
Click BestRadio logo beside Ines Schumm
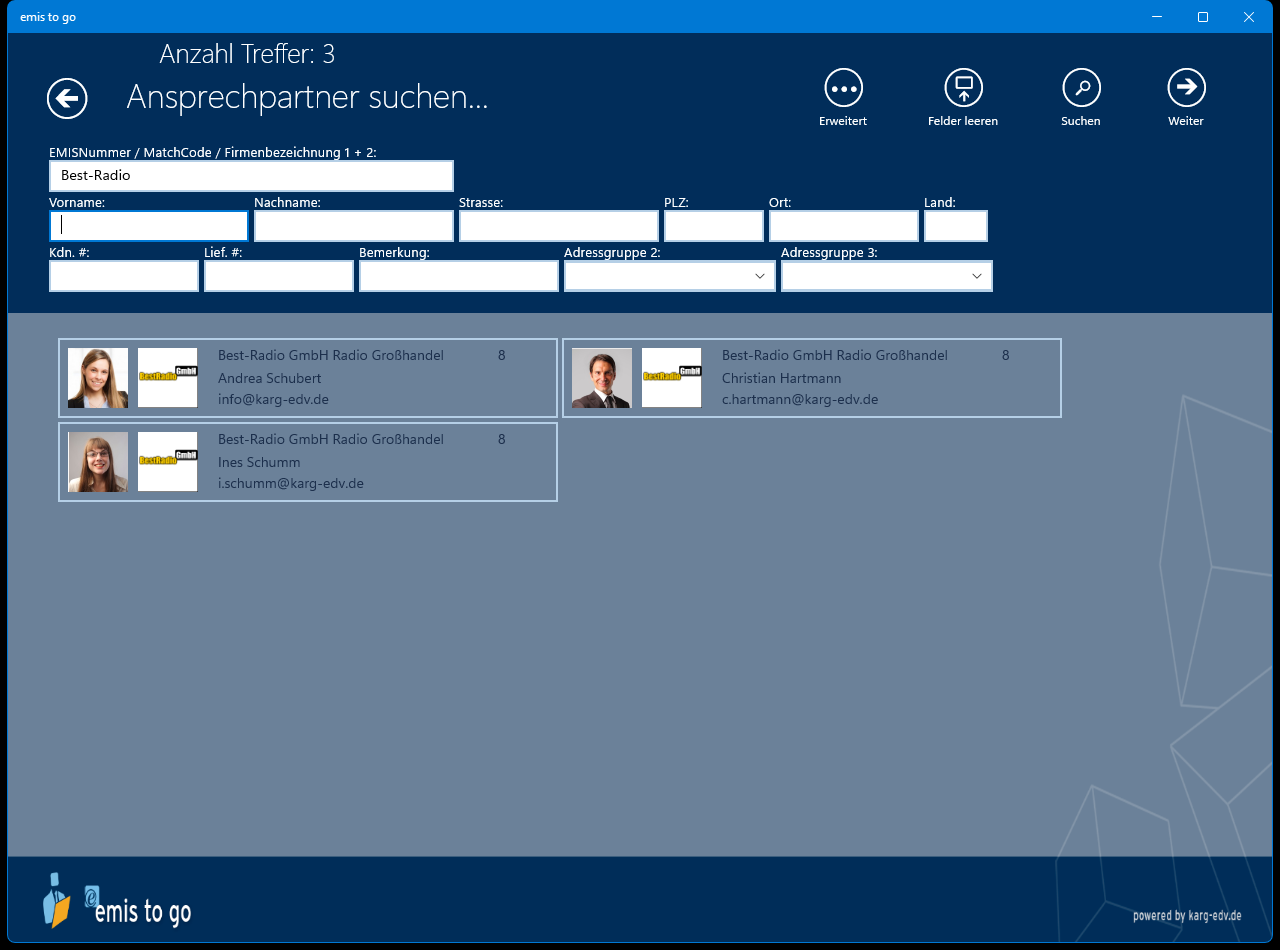[x=167, y=462]
